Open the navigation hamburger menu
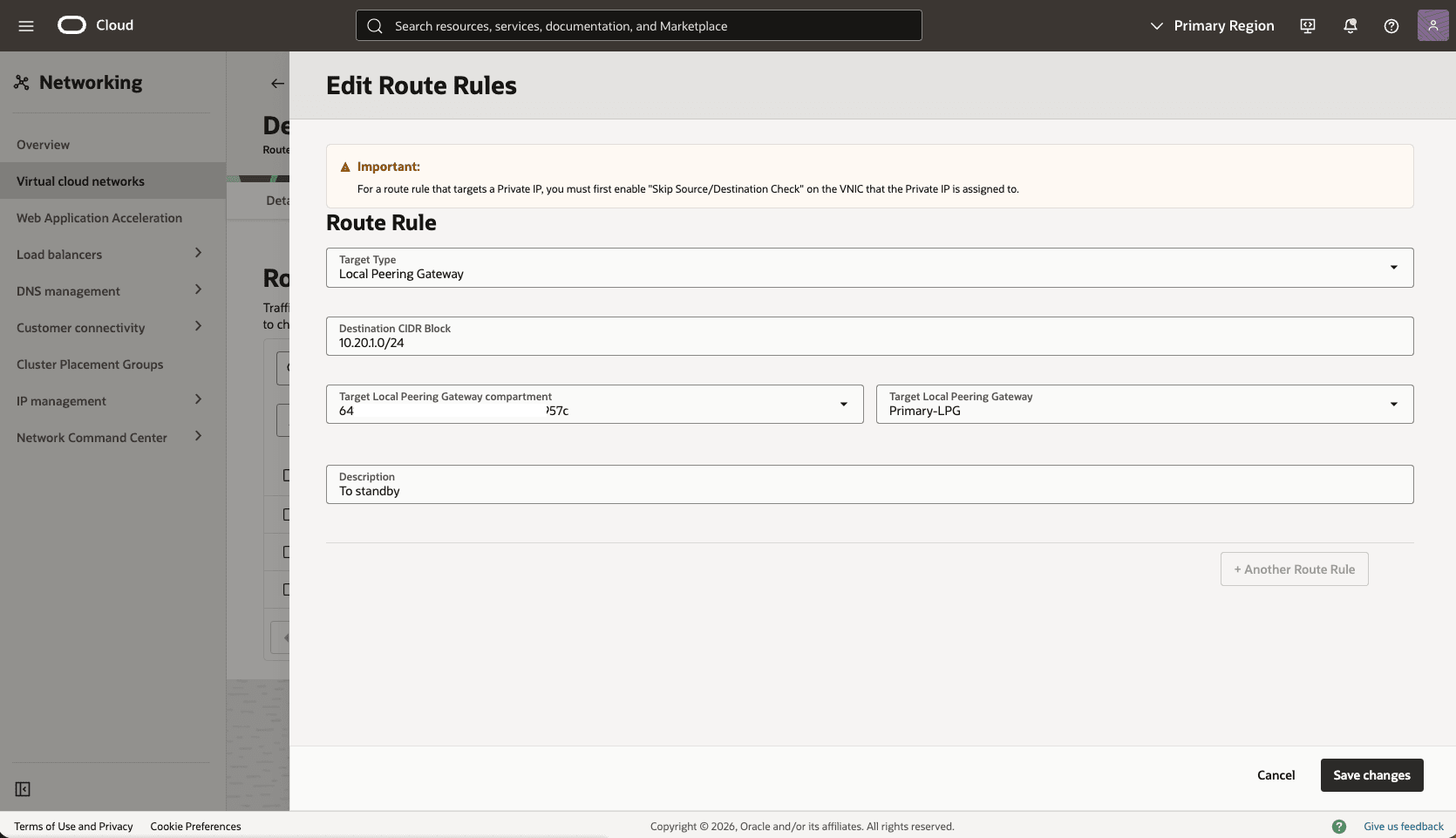The height and width of the screenshot is (838, 1456). 25,25
